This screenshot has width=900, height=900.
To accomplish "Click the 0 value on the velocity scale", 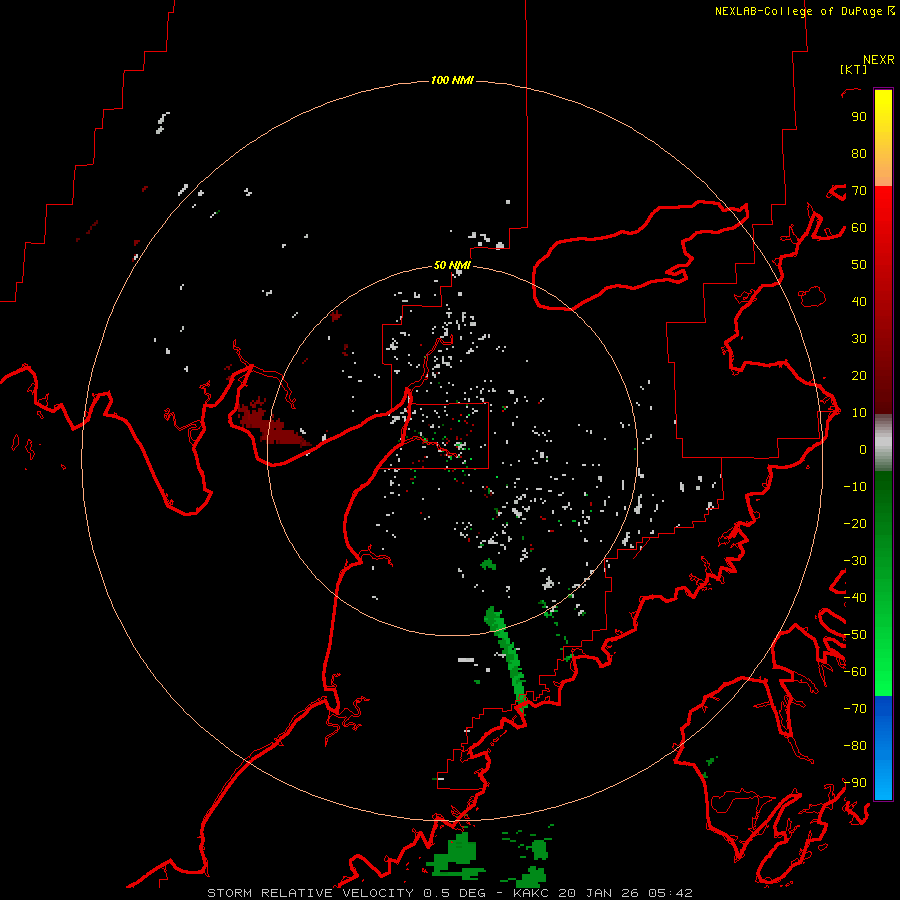I will (x=863, y=449).
